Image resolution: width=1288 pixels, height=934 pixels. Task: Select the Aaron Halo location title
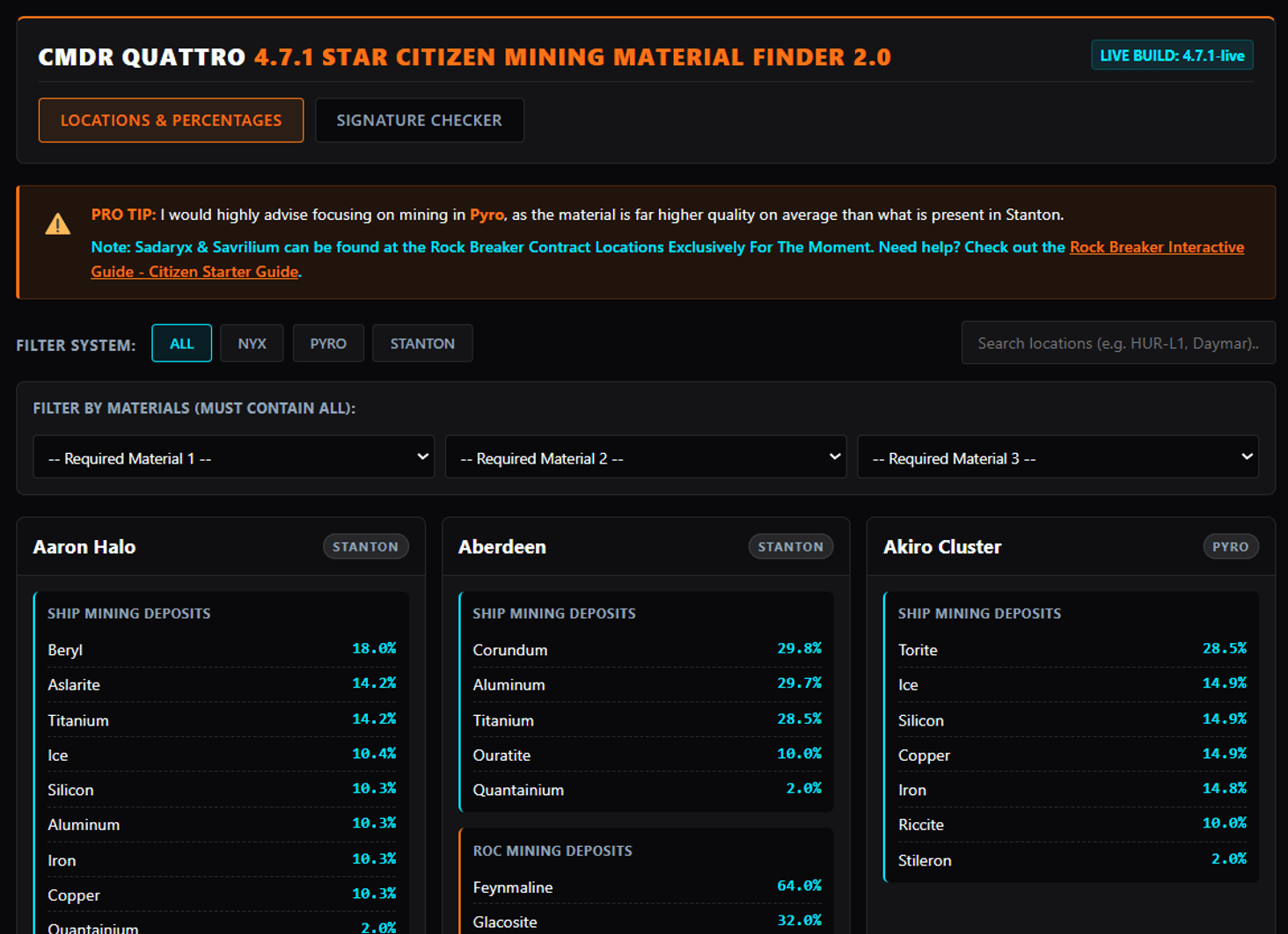point(84,546)
